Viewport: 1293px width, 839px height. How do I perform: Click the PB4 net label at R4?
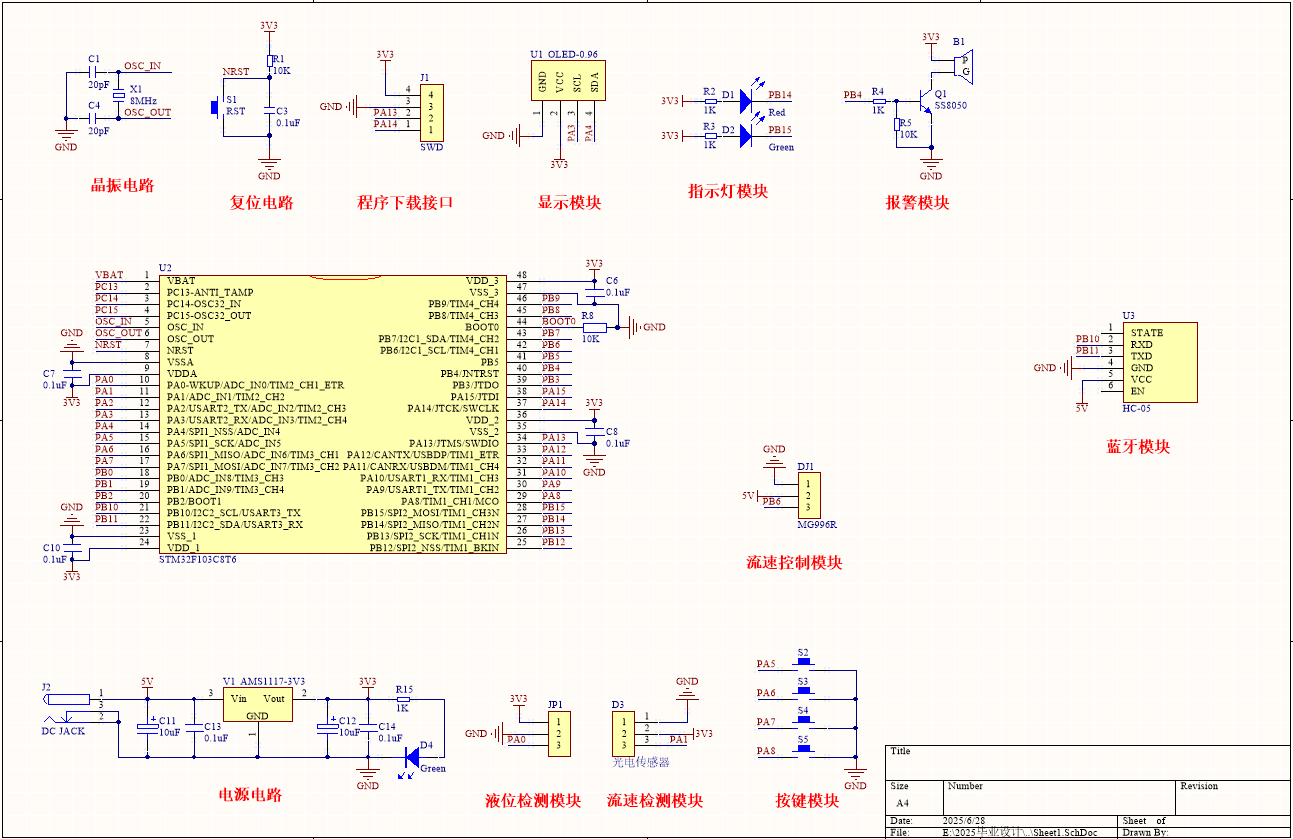click(853, 96)
